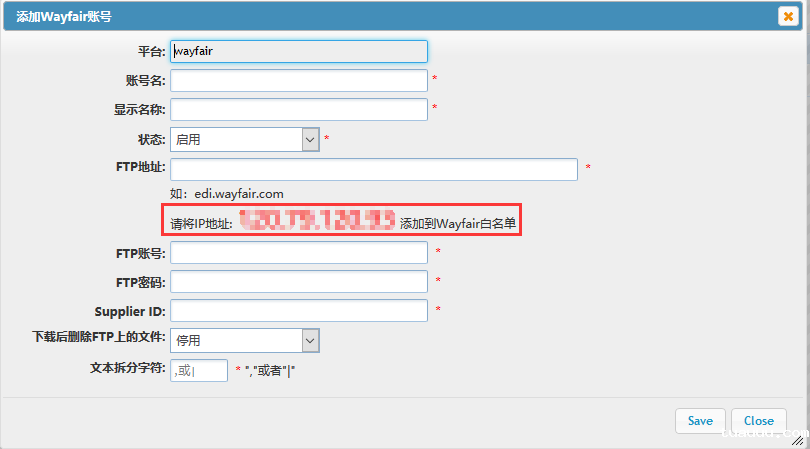This screenshot has height=449, width=810.
Task: Click the resize grip at the dialog corner
Action: [799, 439]
